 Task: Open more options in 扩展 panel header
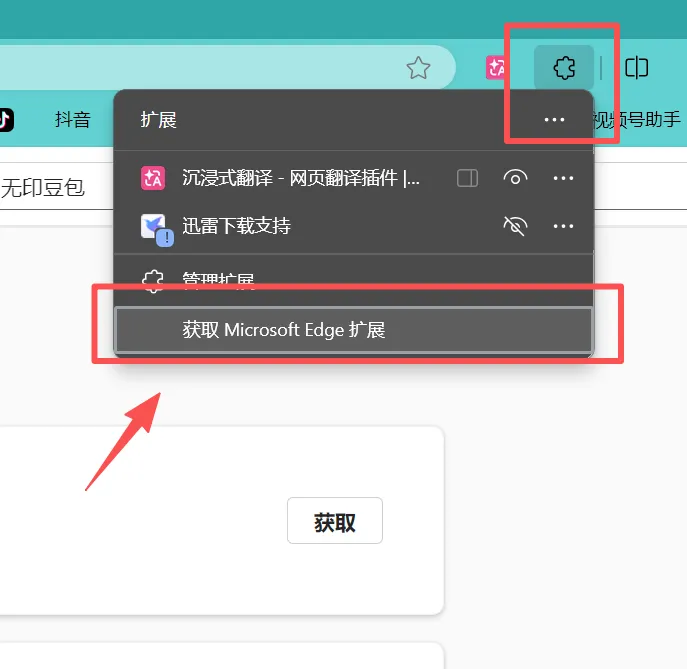pos(554,119)
